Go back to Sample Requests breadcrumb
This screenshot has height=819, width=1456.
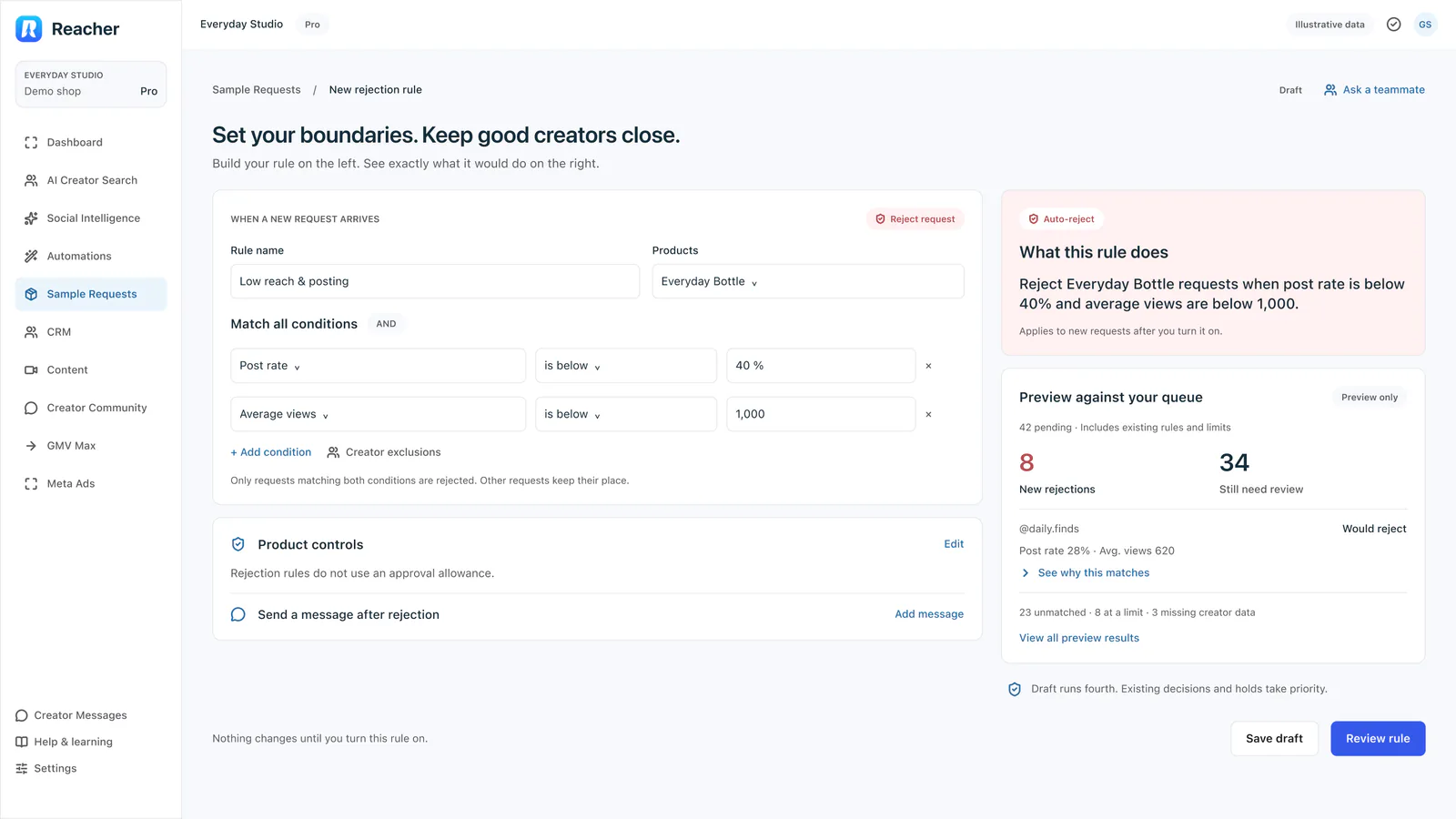[x=257, y=90]
